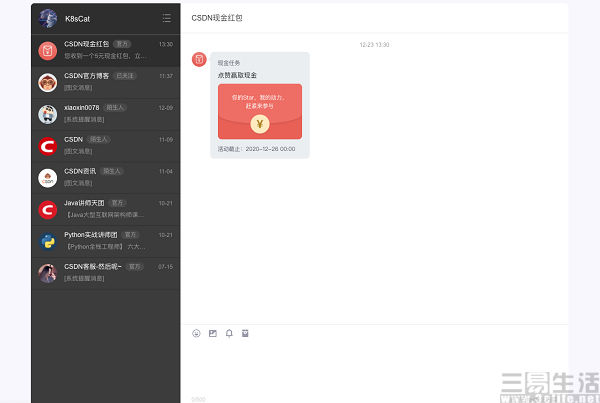600x403 pixels.
Task: Click the message text input area
Action: click(374, 369)
